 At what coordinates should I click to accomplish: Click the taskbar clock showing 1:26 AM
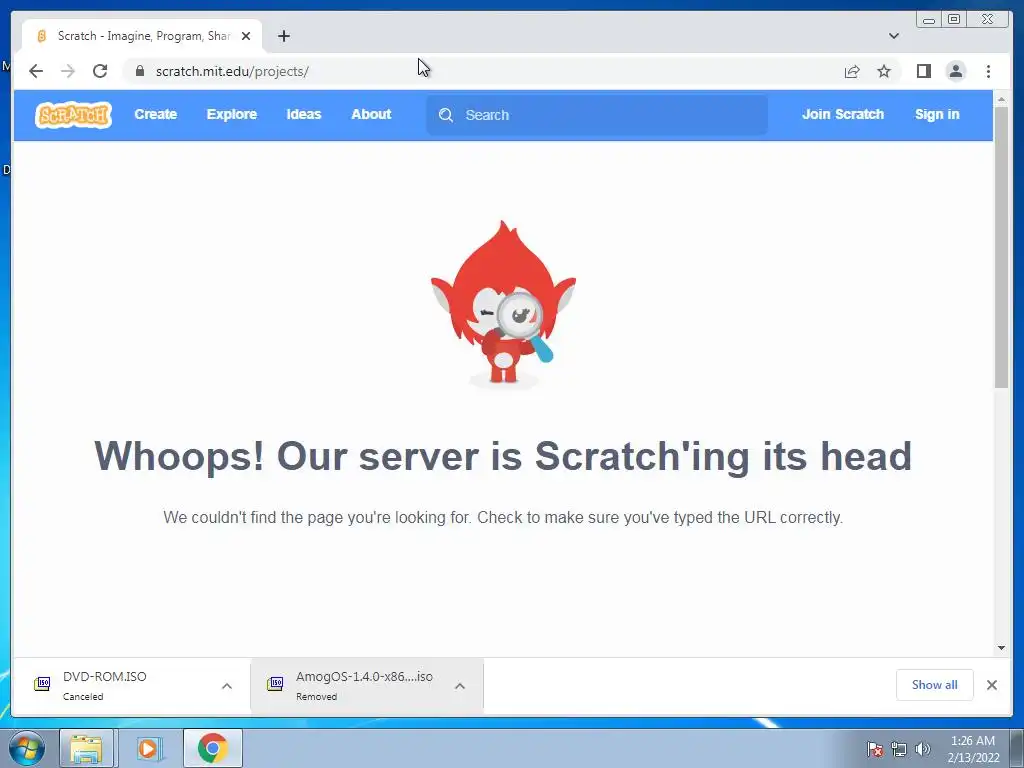click(973, 749)
